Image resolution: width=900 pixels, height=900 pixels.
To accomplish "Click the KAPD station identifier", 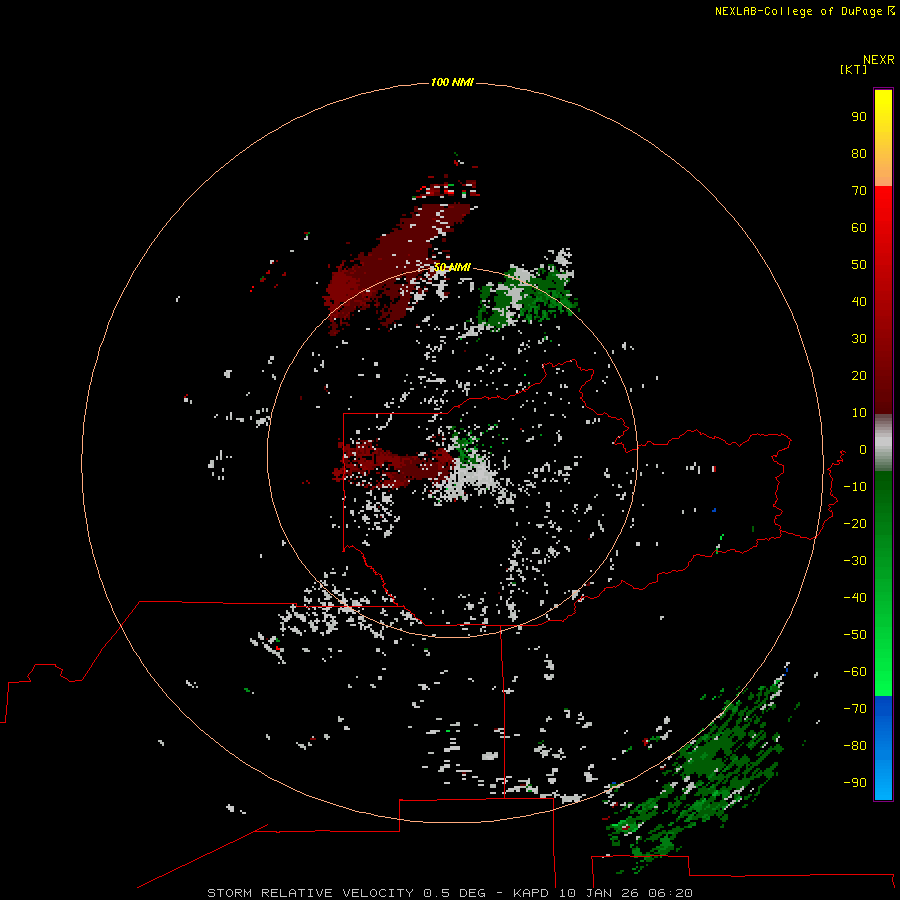I will tap(532, 893).
